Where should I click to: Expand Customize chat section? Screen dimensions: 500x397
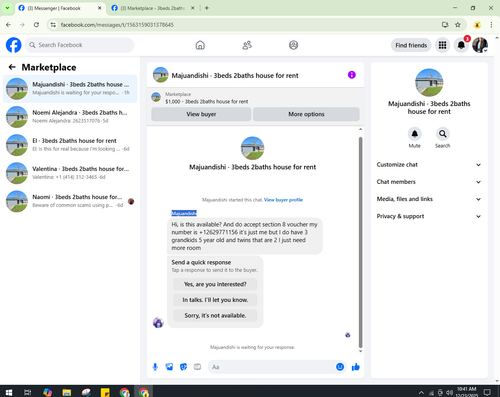point(429,165)
